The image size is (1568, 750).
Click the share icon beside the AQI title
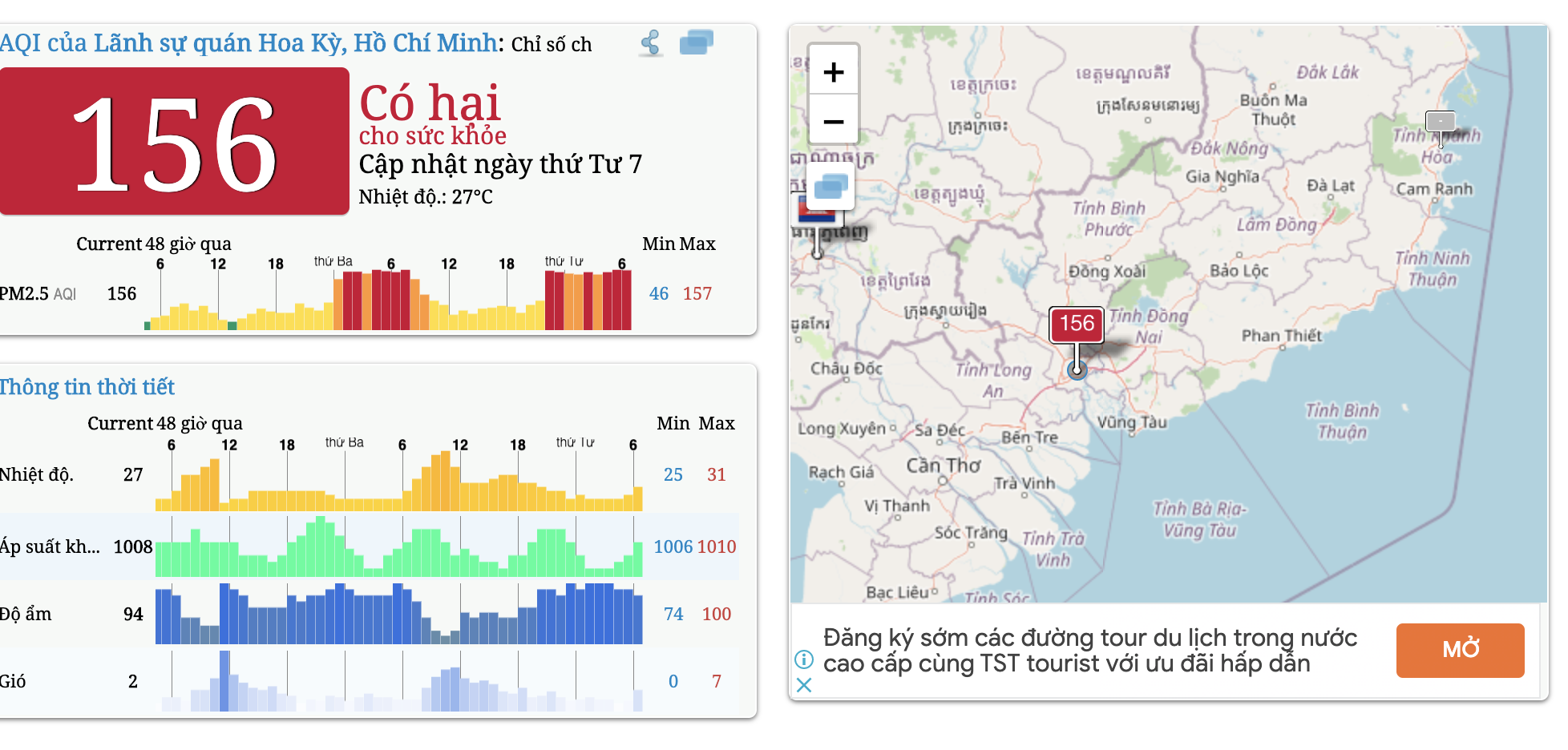(x=651, y=42)
